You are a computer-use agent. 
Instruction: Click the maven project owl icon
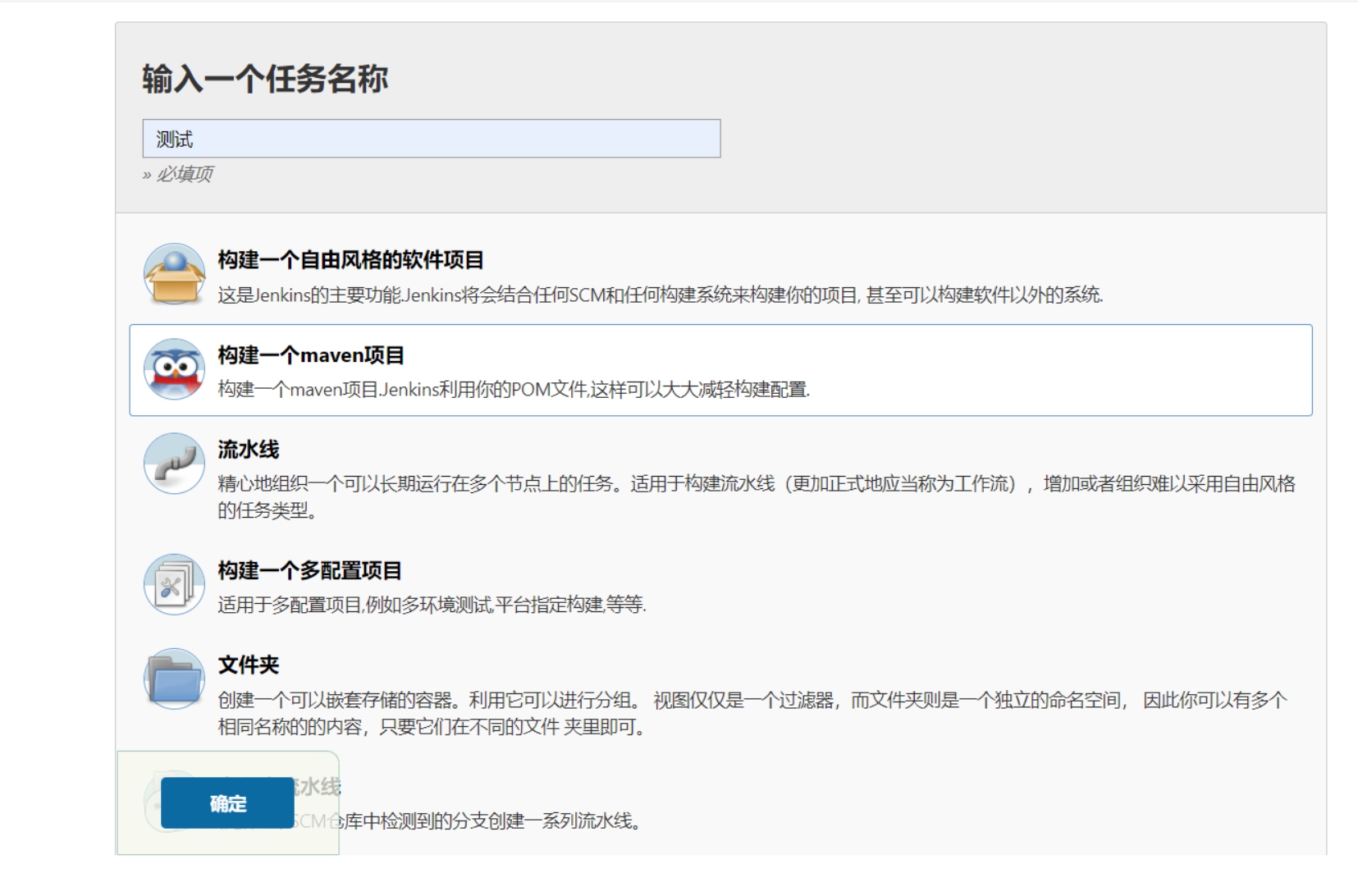[x=174, y=369]
